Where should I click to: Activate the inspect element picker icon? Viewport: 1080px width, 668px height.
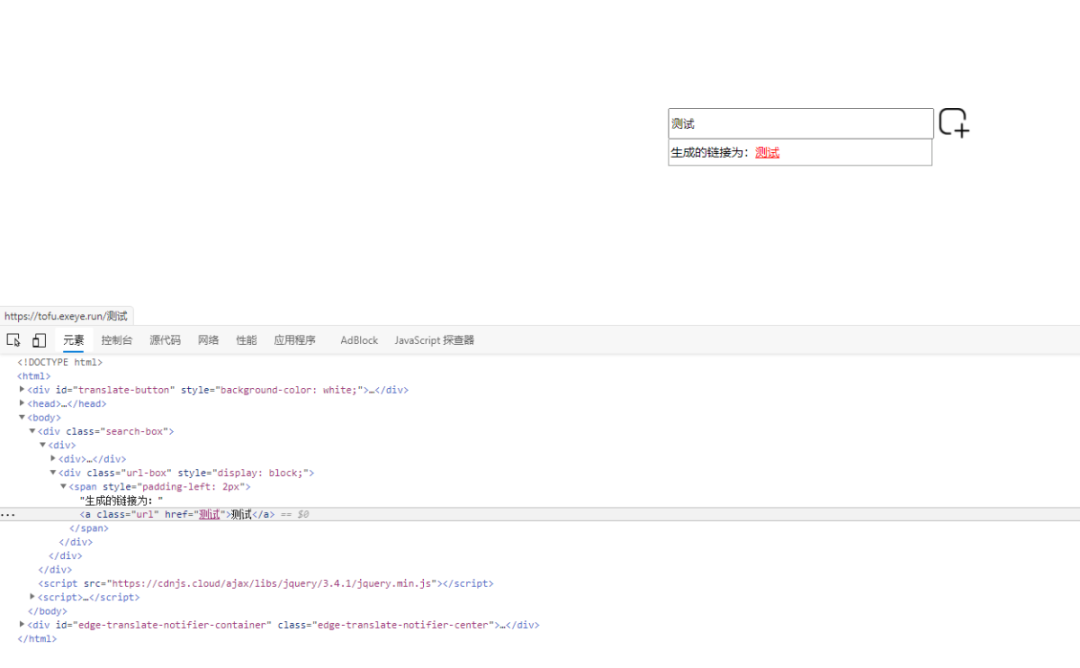13,340
